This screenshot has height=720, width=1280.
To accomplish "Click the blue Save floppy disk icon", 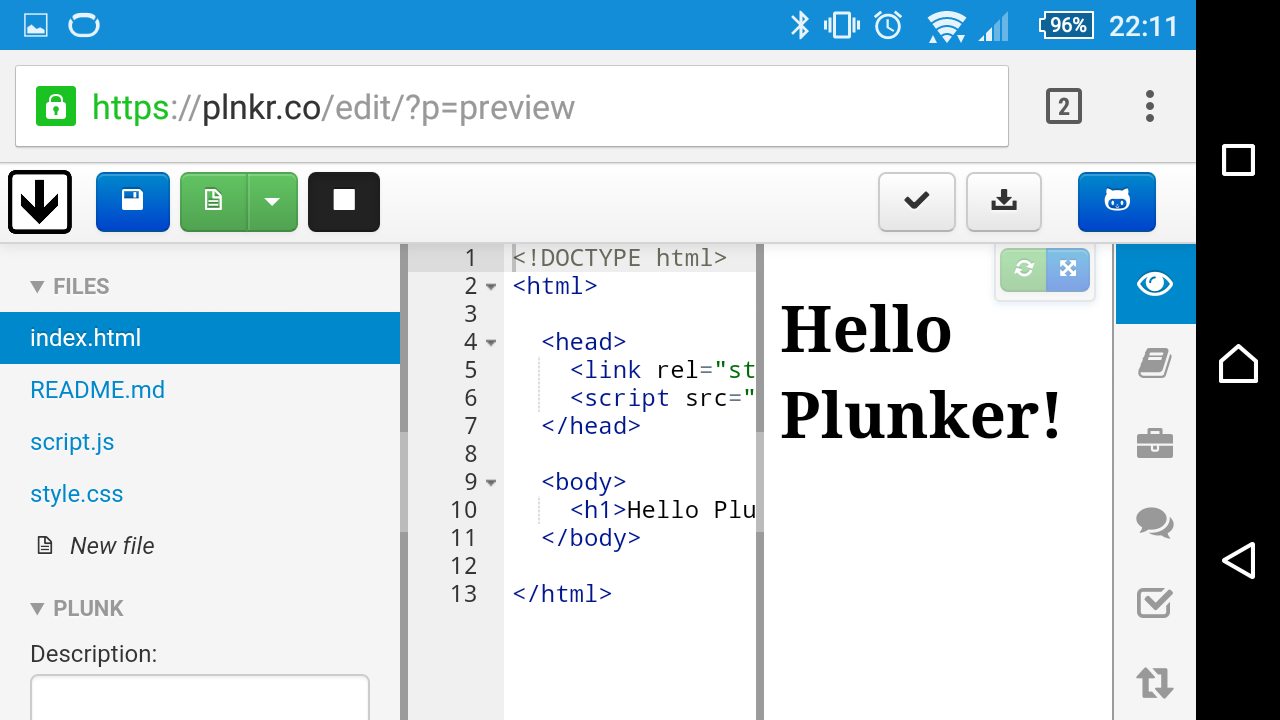I will pyautogui.click(x=132, y=201).
